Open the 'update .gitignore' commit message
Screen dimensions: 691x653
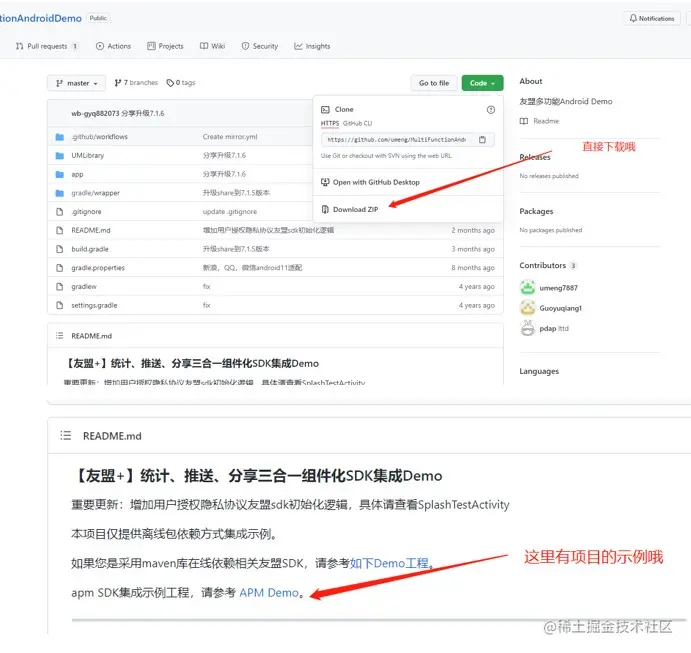click(230, 212)
